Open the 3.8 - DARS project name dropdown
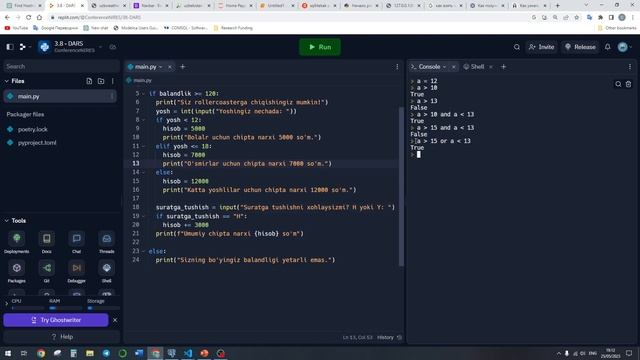640x360 pixels. point(100,47)
